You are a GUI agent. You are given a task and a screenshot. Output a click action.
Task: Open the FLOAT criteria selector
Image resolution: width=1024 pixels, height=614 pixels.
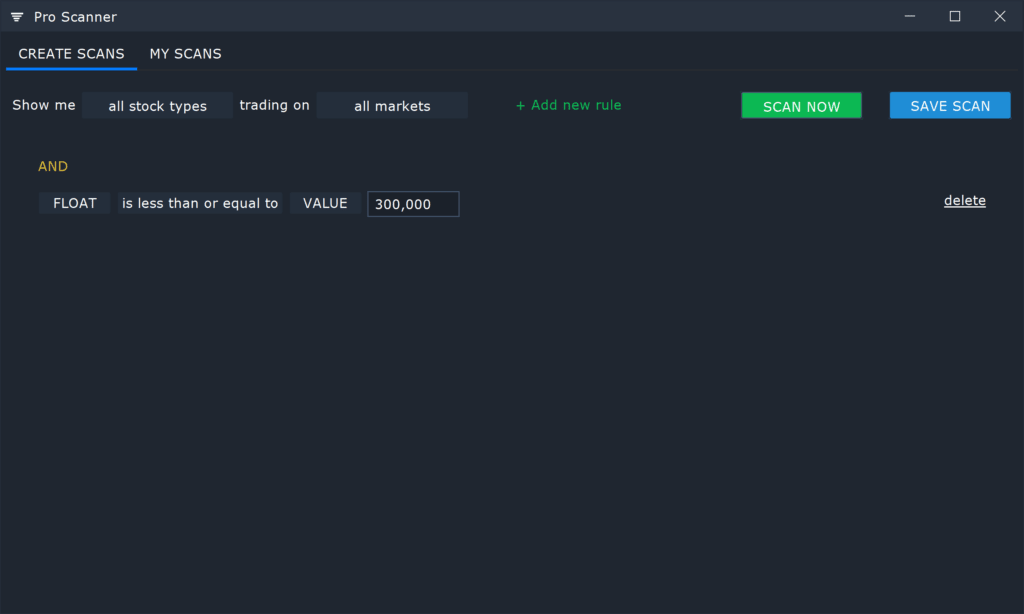(x=74, y=202)
